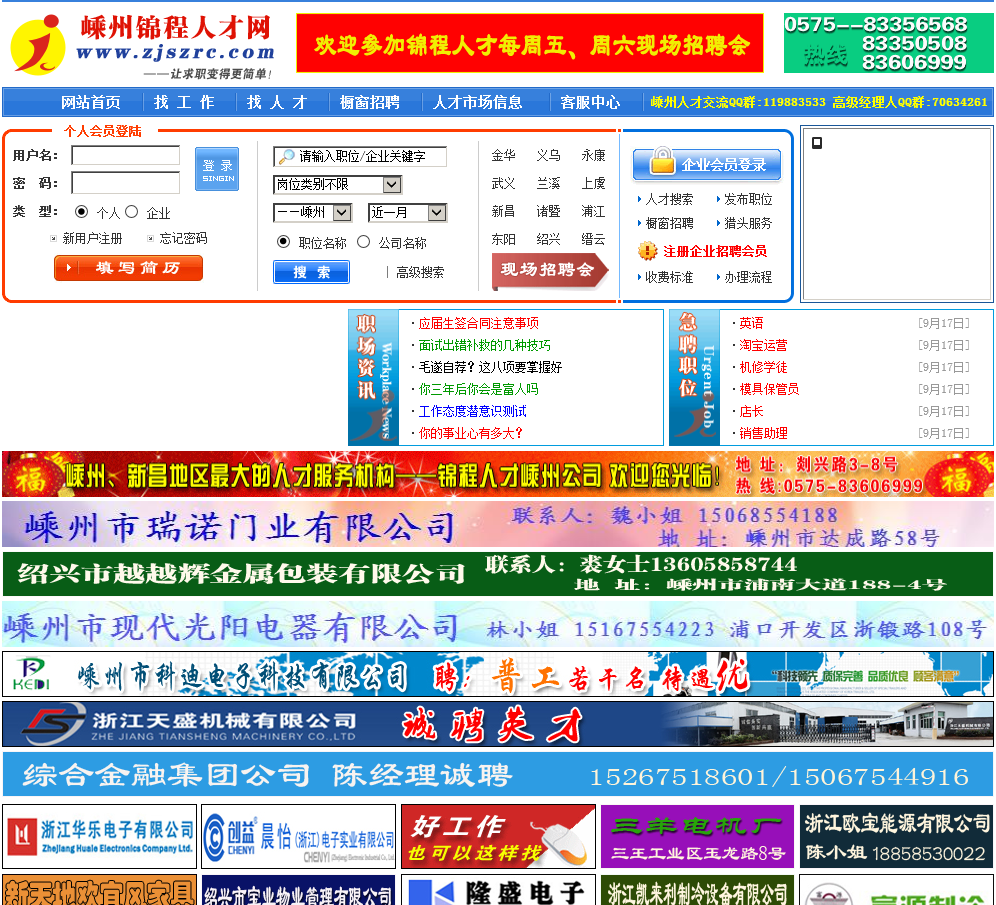Click broken image icon in right panel
The height and width of the screenshot is (905, 996).
pos(817,143)
